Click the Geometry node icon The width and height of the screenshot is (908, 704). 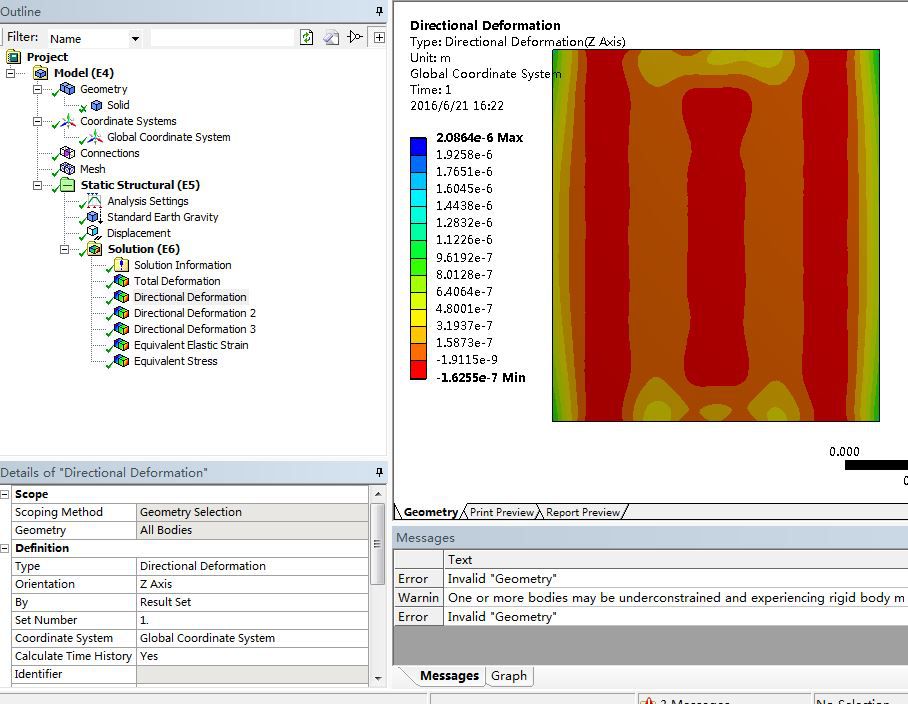tap(68, 89)
